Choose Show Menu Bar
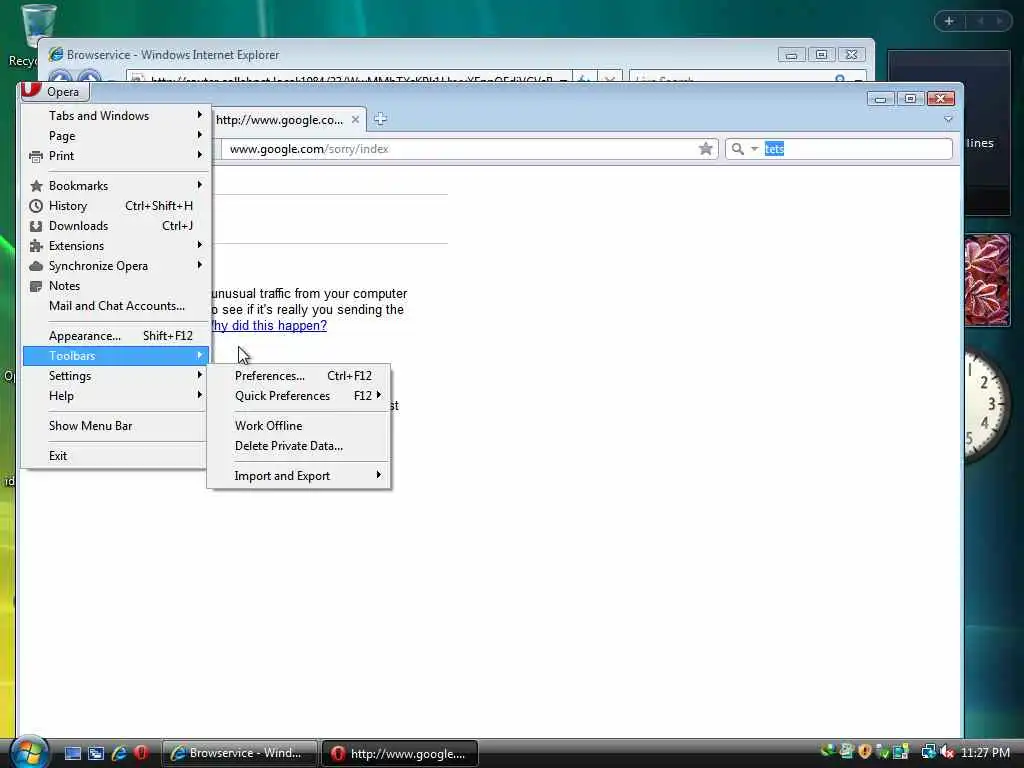 116,426
